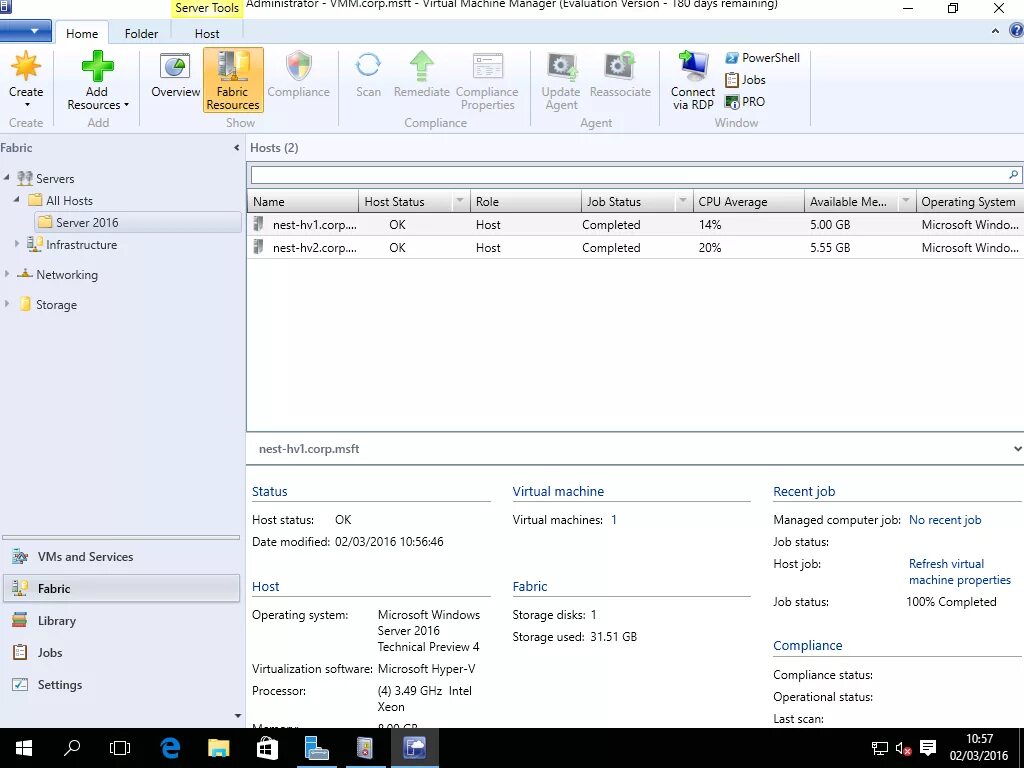Click the 5.55 GB available memory cell
Image resolution: width=1024 pixels, height=768 pixels.
coord(830,248)
